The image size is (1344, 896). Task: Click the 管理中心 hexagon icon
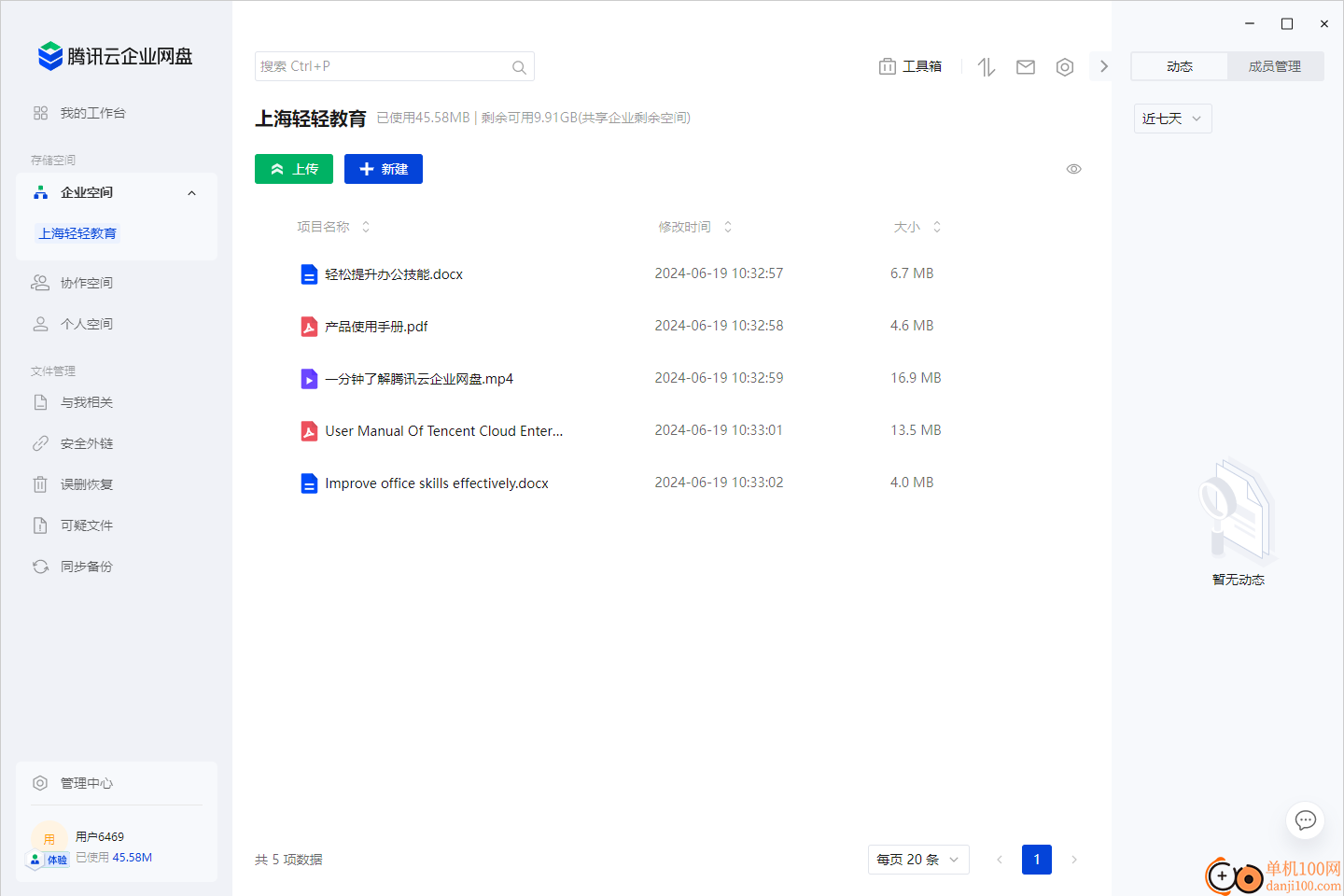pyautogui.click(x=40, y=783)
